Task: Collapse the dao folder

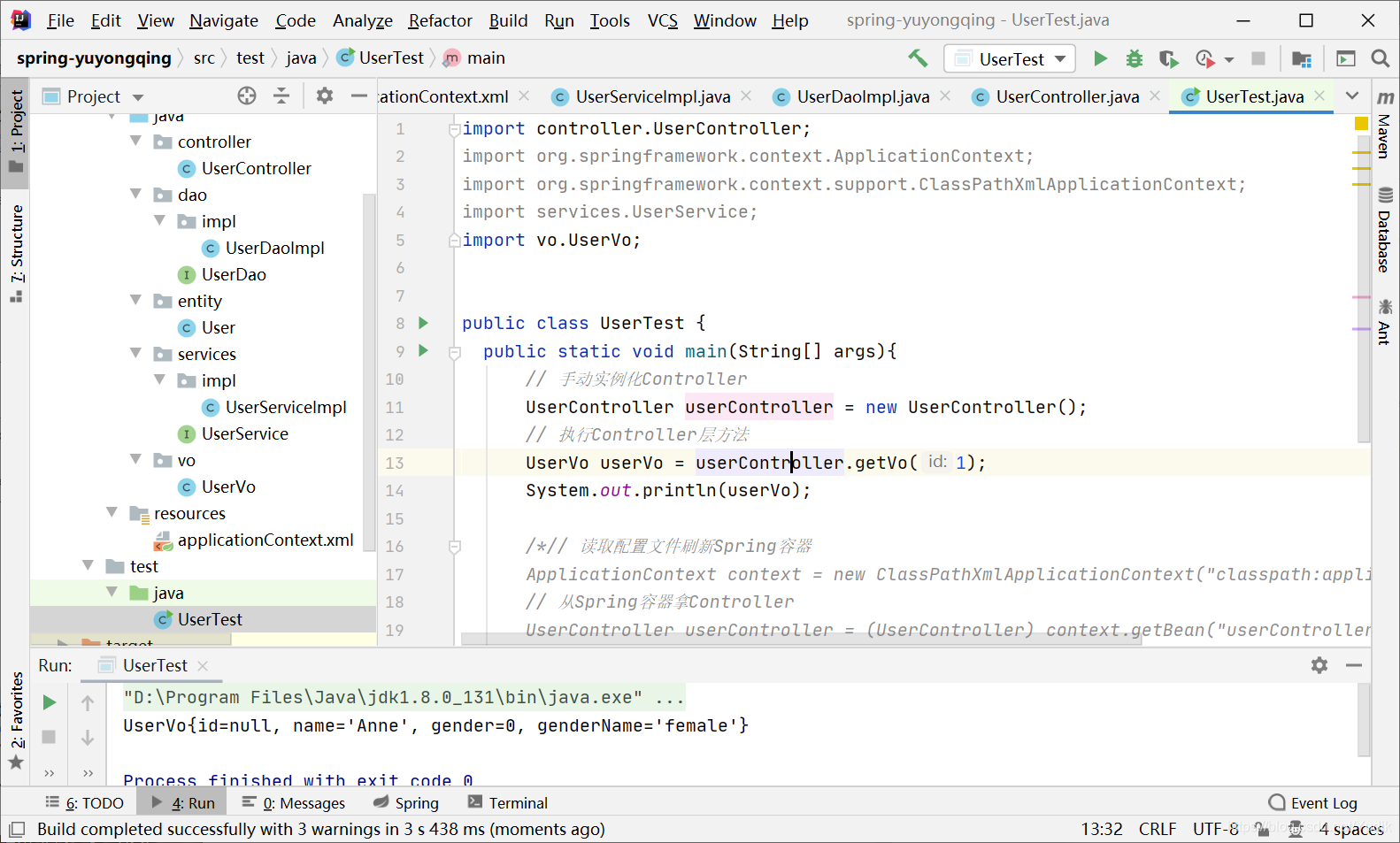Action: (x=135, y=194)
